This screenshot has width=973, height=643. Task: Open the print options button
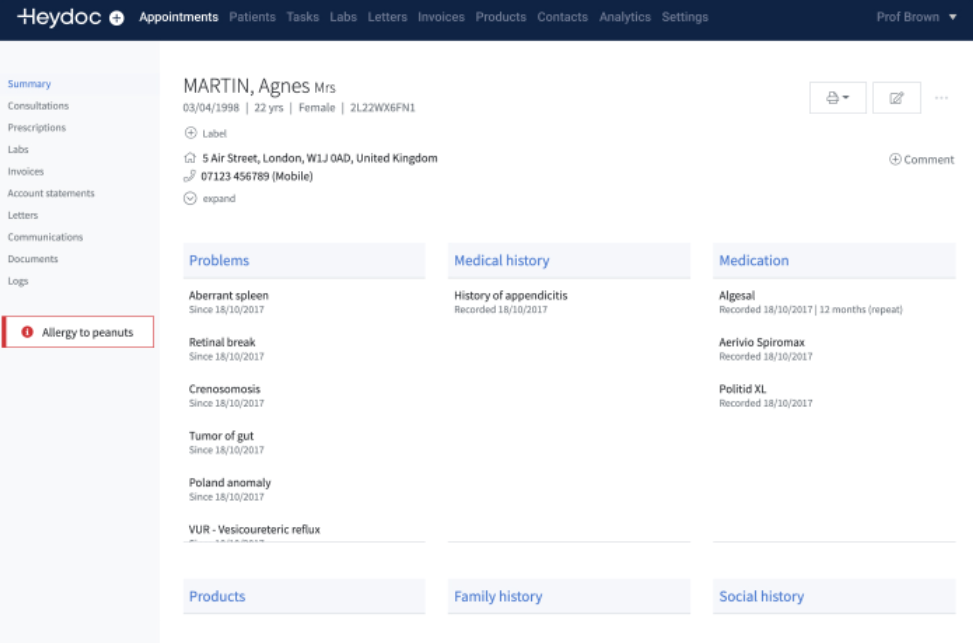837,98
